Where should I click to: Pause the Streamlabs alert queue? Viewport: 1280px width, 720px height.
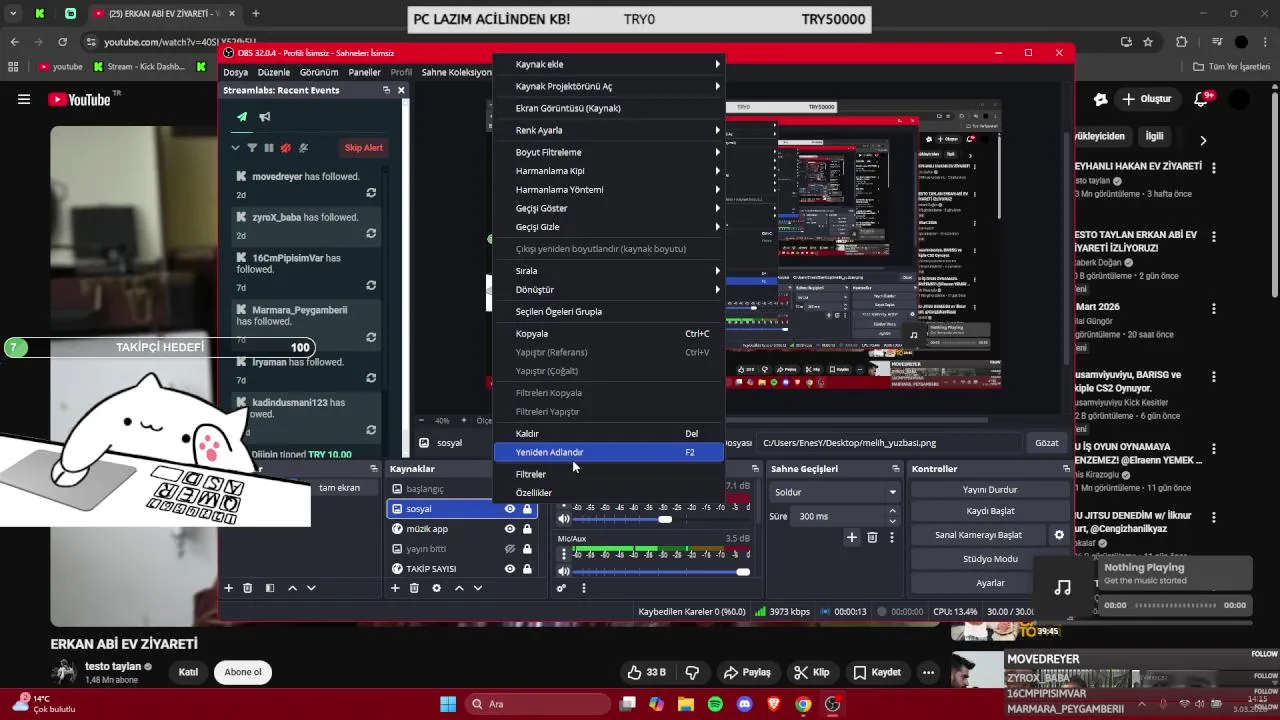point(269,148)
